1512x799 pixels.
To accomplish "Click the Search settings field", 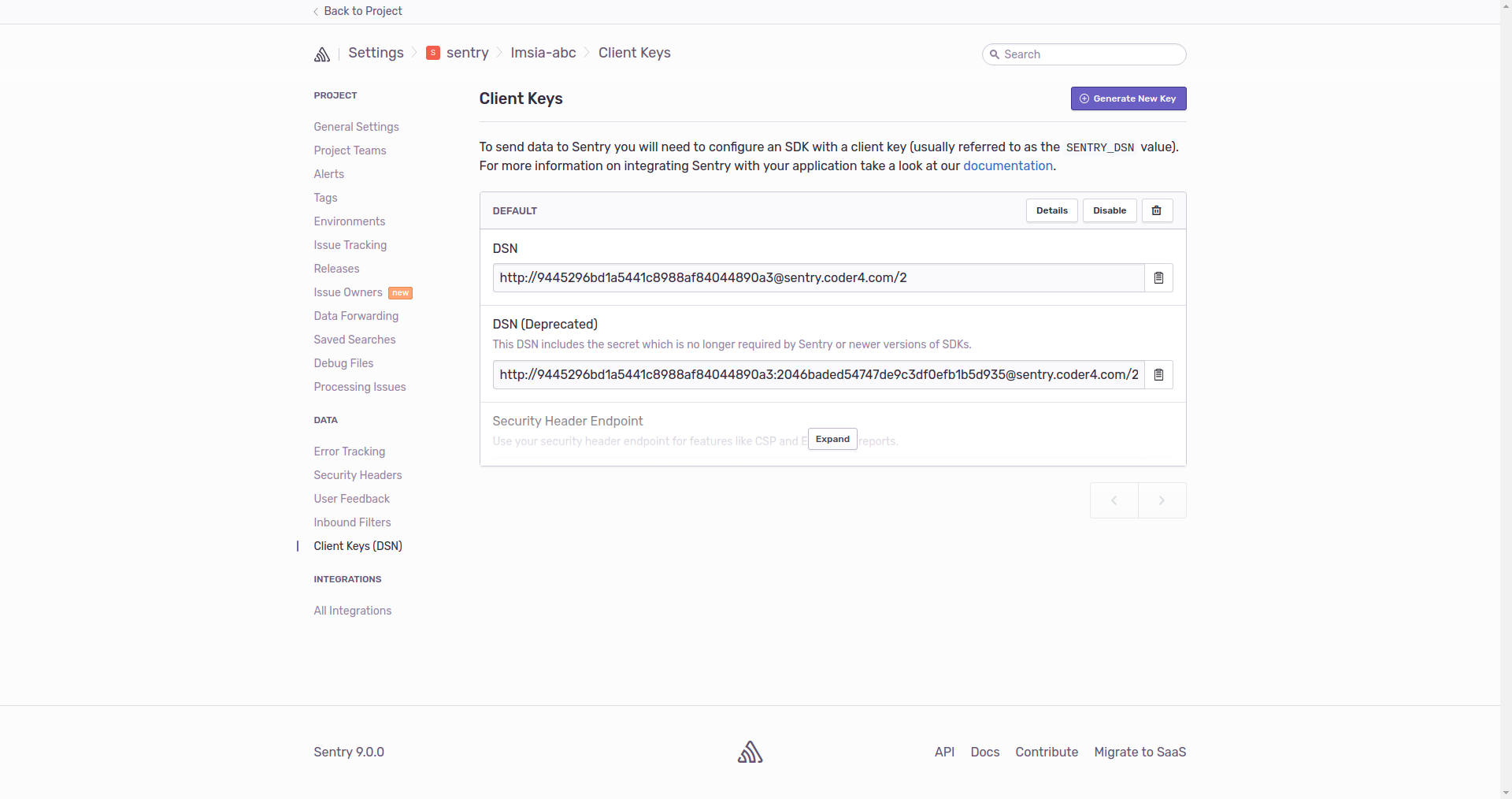I will [x=1091, y=54].
